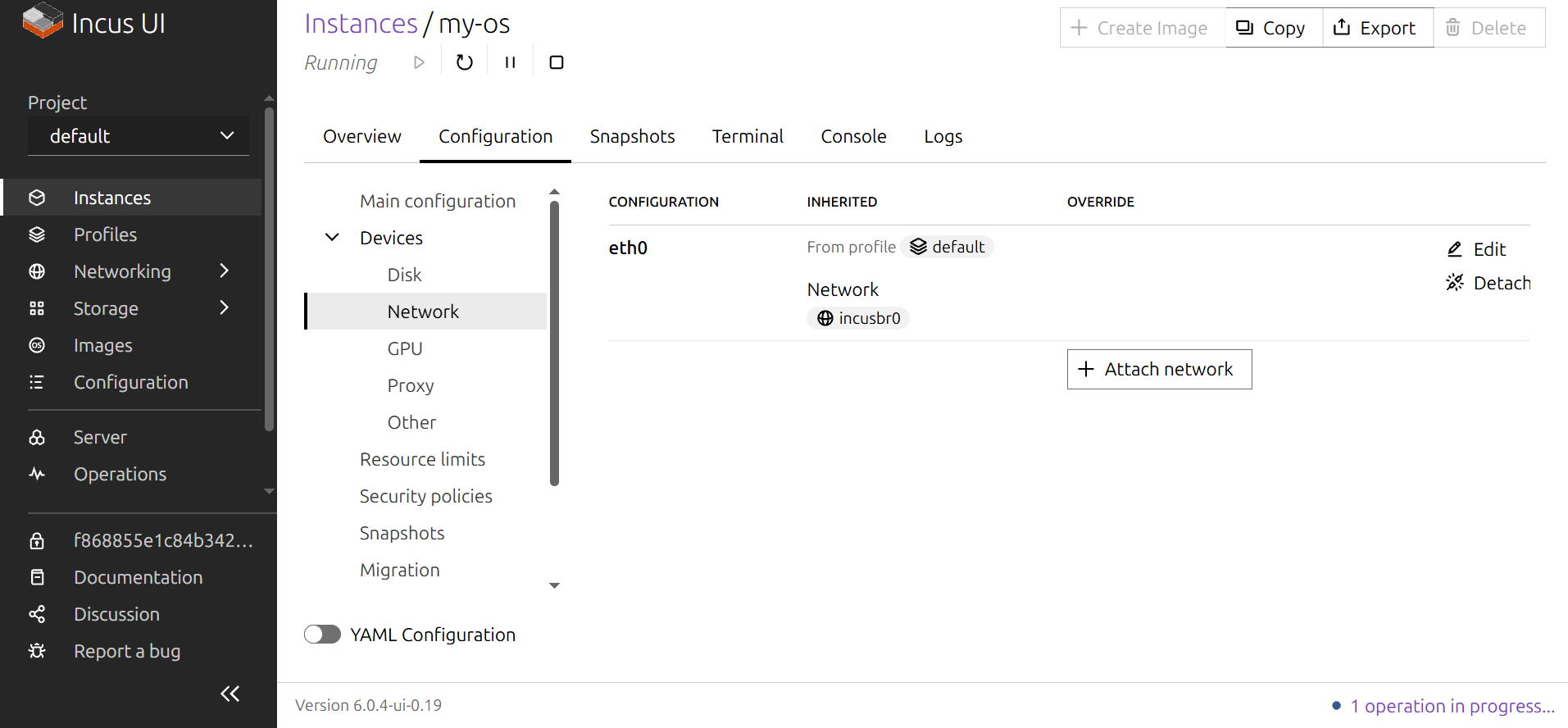
Task: Detach the eth0 network device
Action: (x=1488, y=283)
